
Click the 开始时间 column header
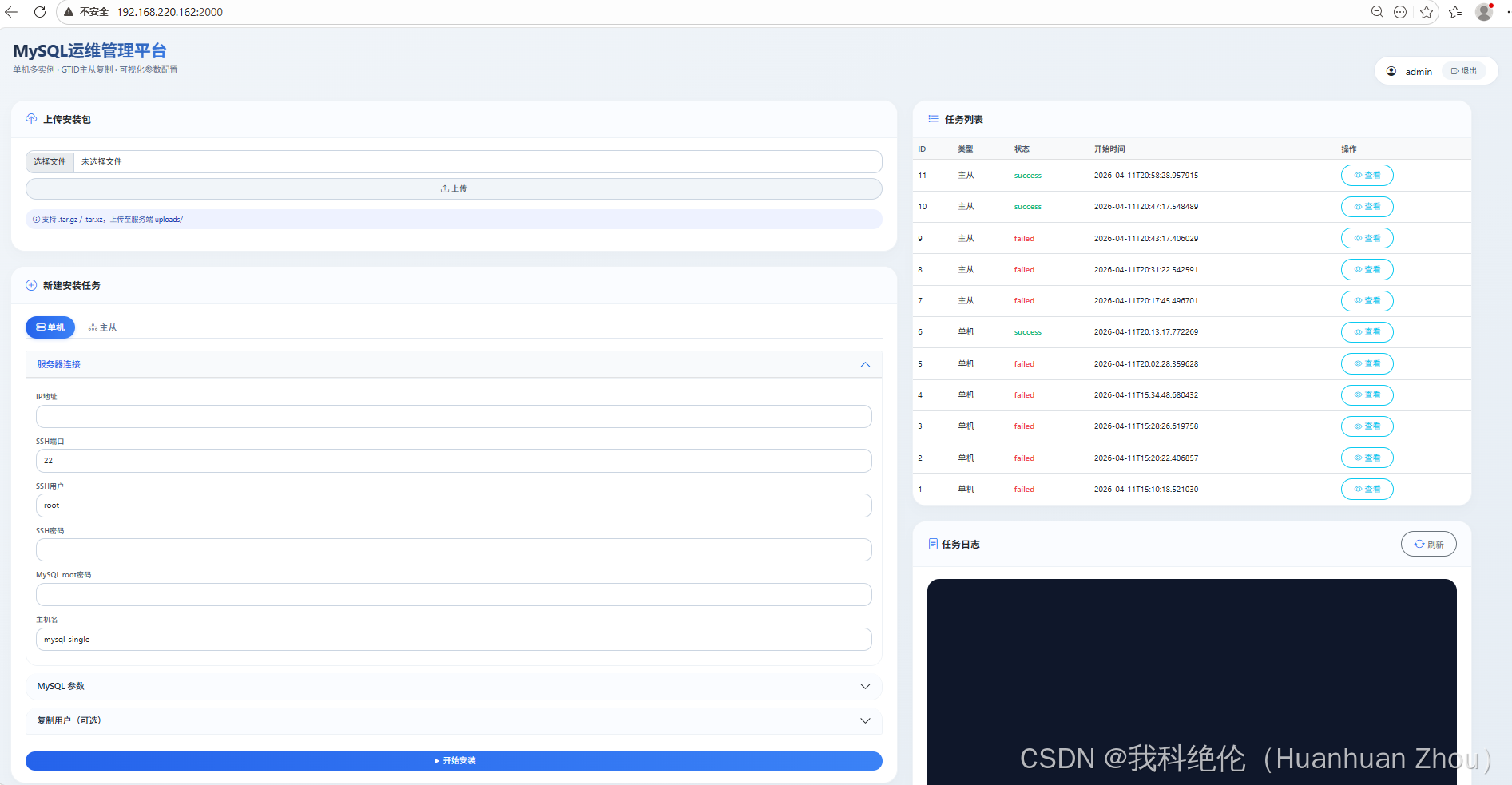(x=1109, y=149)
